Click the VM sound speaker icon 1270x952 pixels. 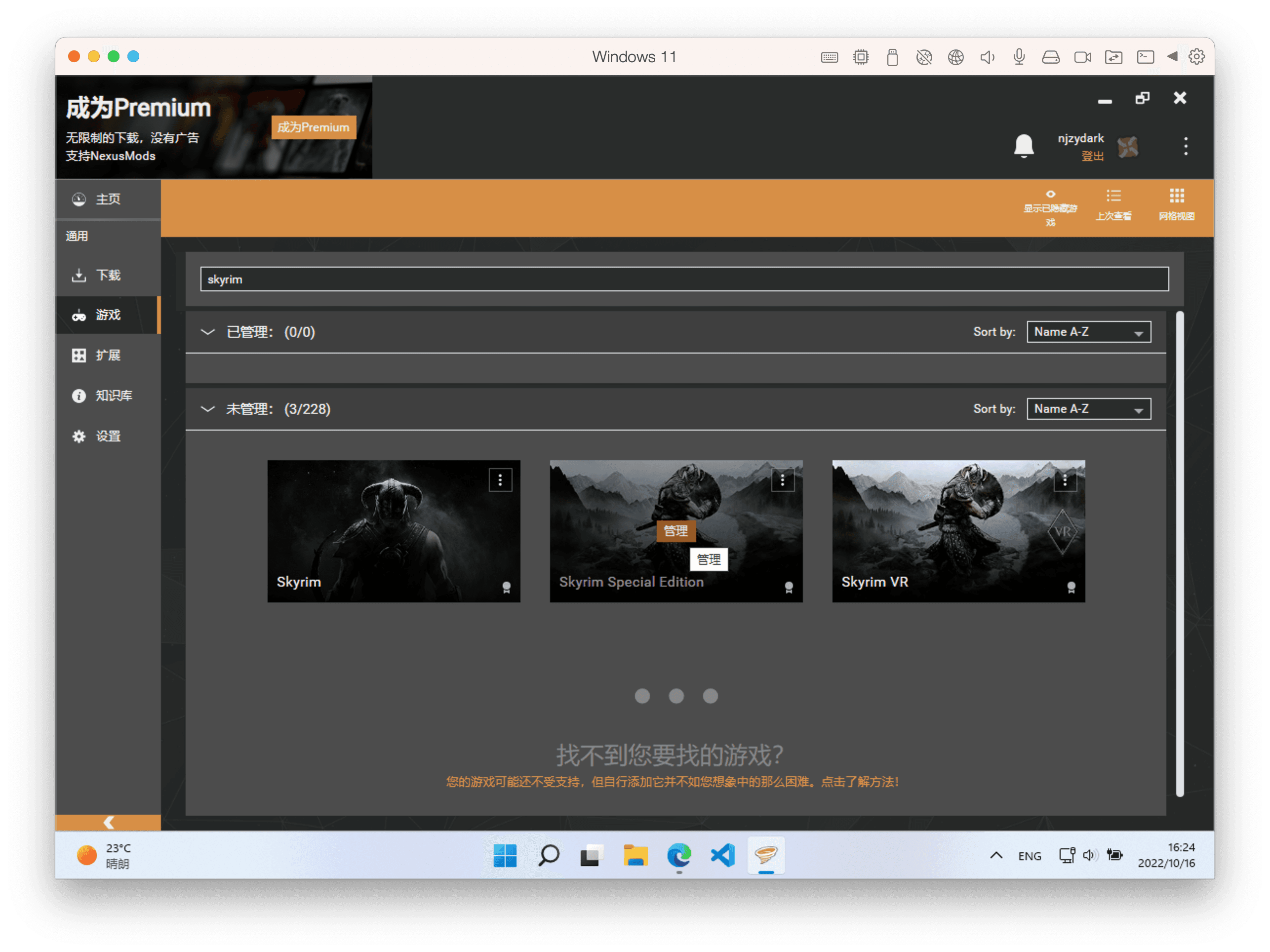[x=988, y=57]
